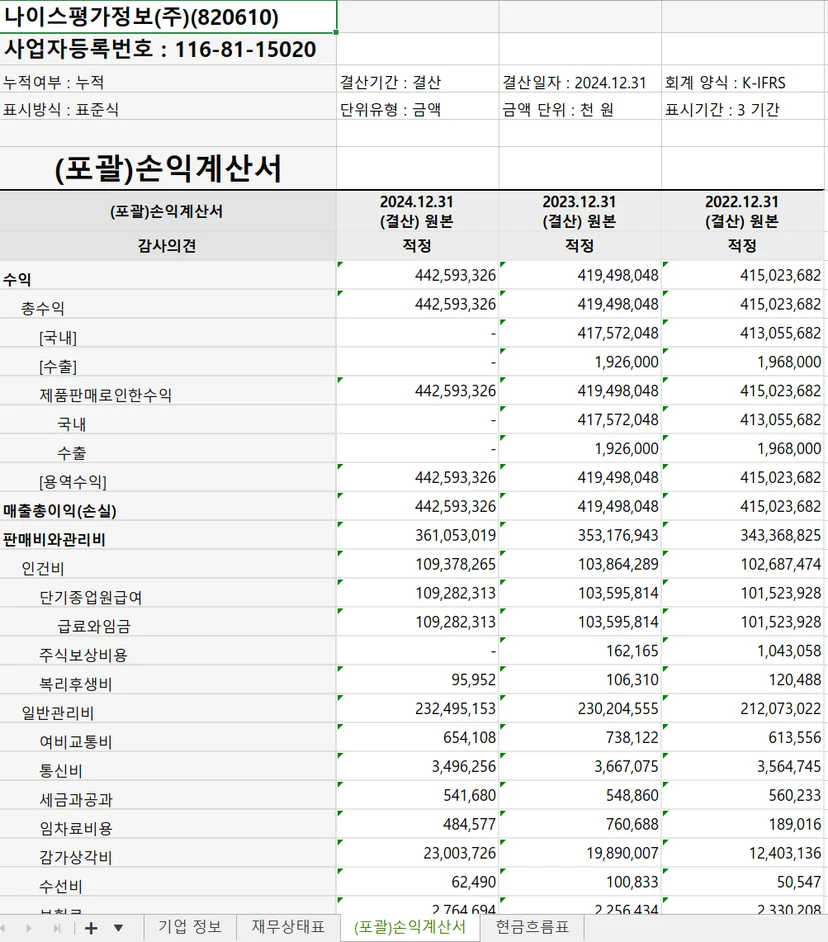Click the 2023 인건비 value 103,864,289

point(580,564)
